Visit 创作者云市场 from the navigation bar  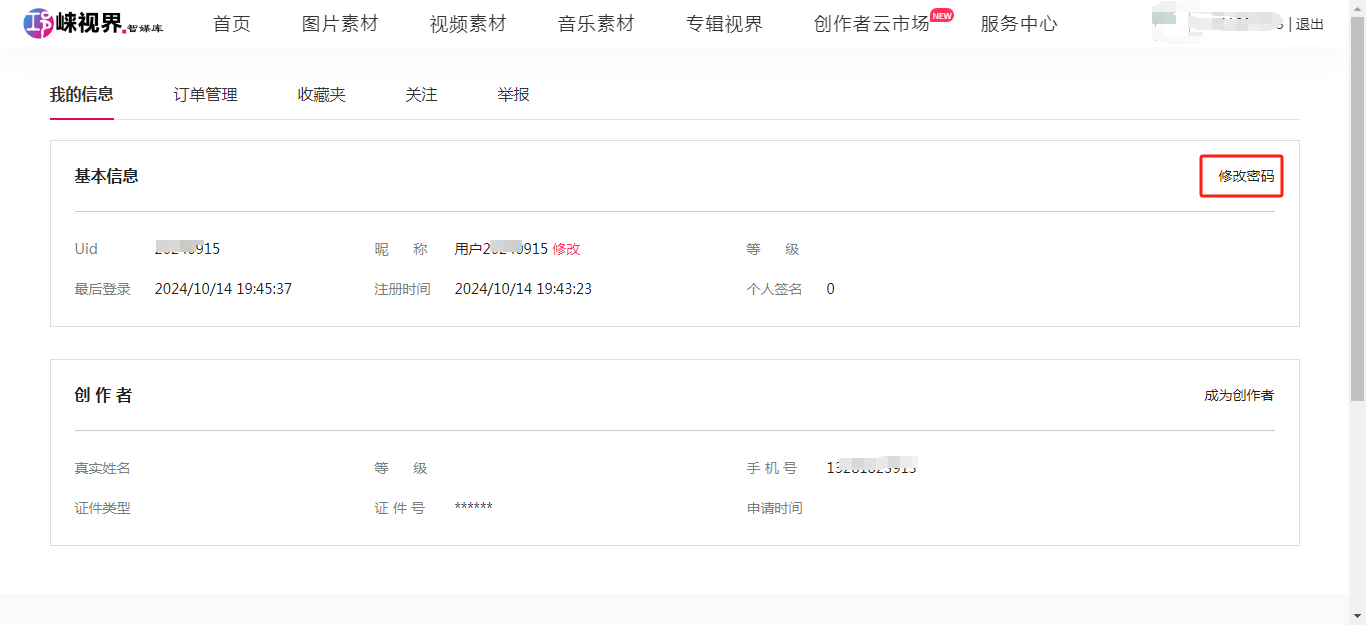[871, 24]
